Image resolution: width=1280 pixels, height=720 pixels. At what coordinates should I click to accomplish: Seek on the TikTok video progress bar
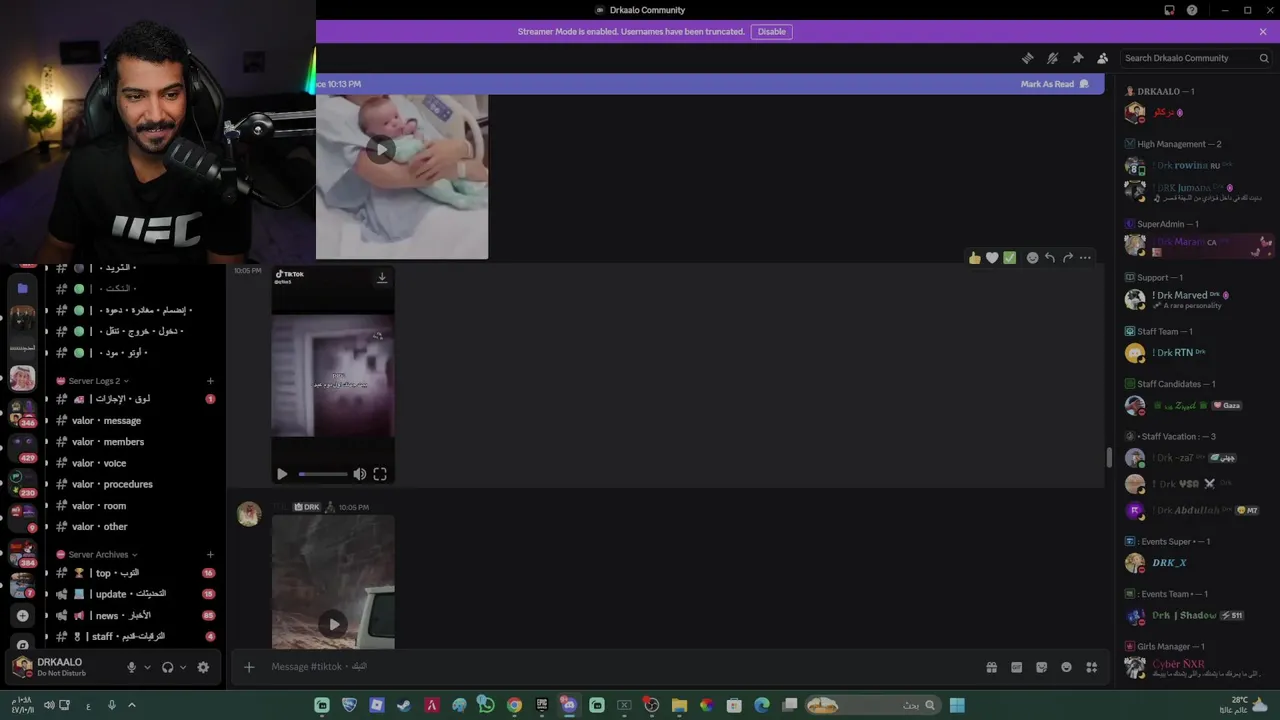tap(323, 474)
